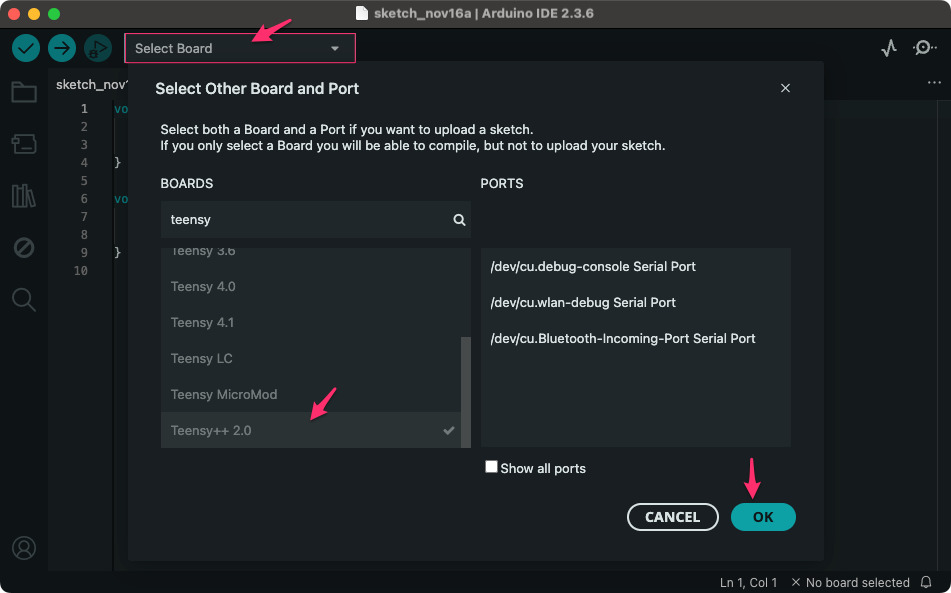Click the Verify checkmark icon
Image resolution: width=951 pixels, height=593 pixels.
pyautogui.click(x=26, y=48)
